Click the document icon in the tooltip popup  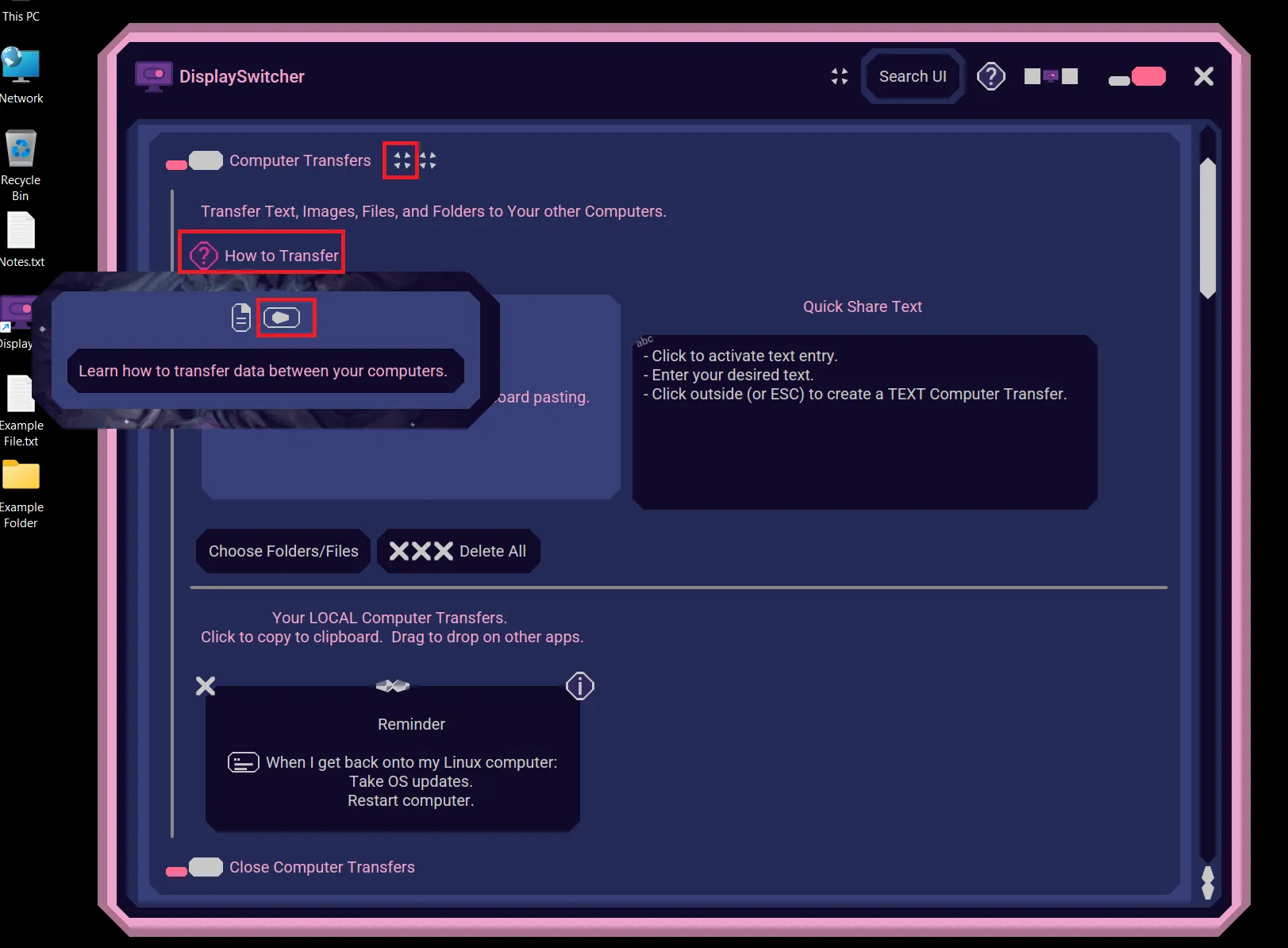pyautogui.click(x=241, y=318)
